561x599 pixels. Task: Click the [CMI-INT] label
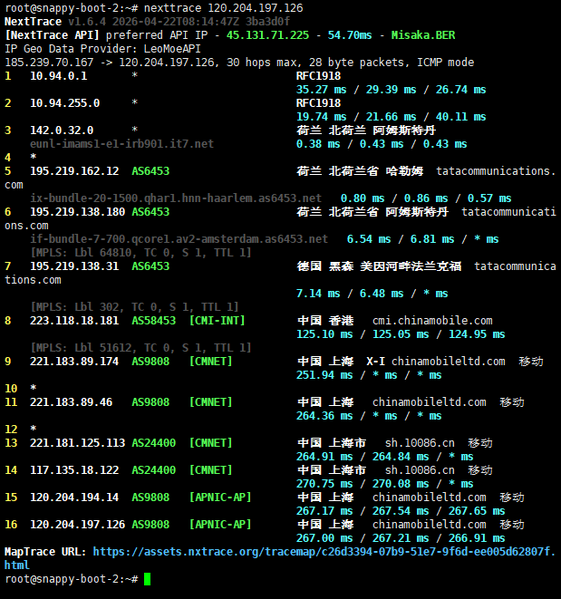coord(217,321)
